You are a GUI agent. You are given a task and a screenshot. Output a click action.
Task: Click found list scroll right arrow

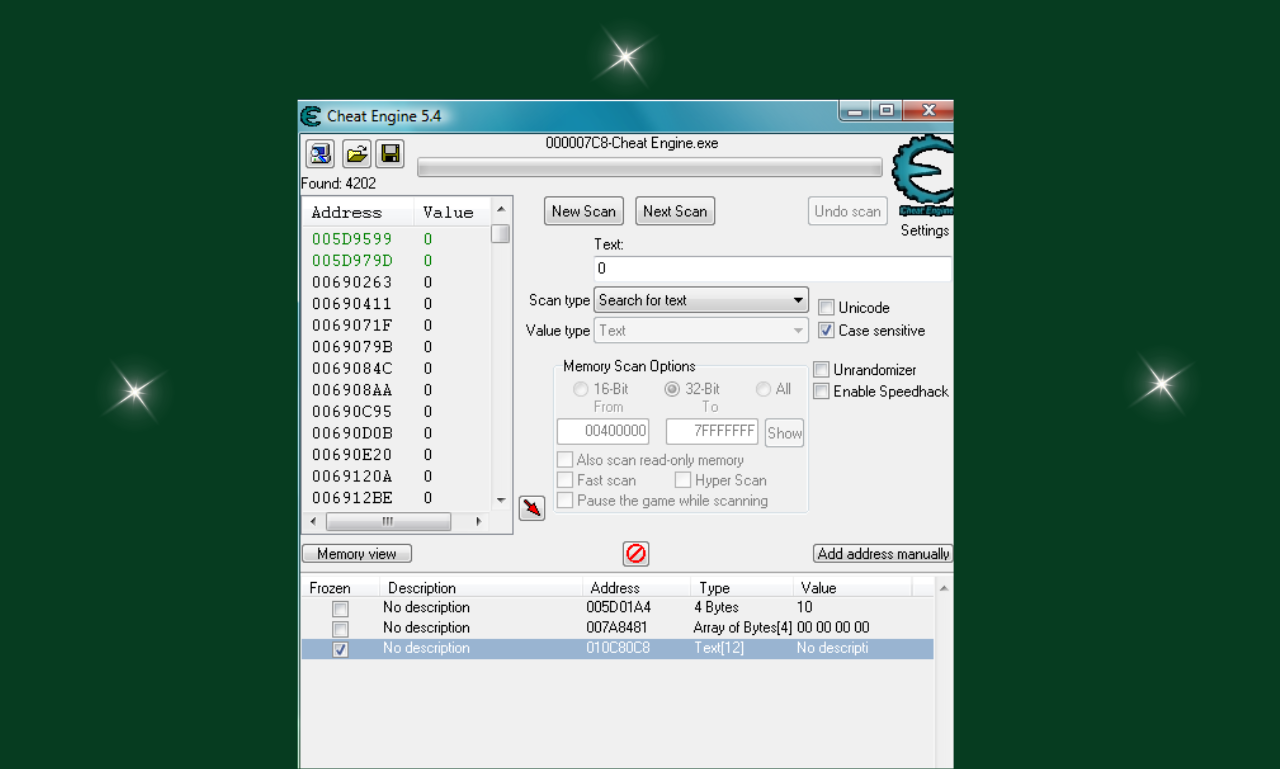pyautogui.click(x=478, y=522)
